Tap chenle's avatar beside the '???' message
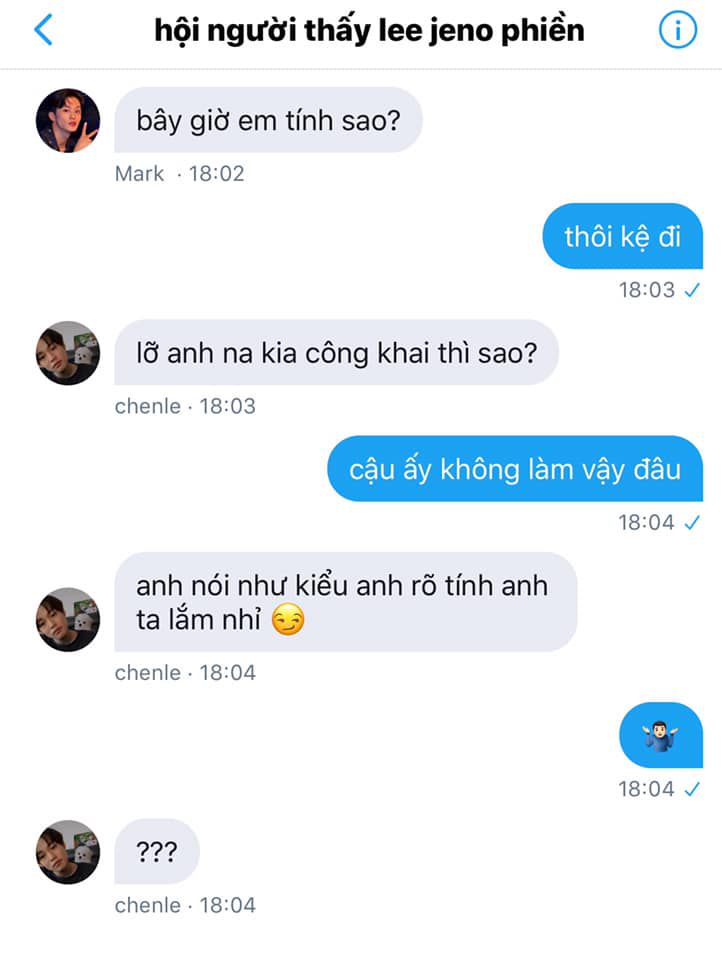The image size is (722, 960). coord(68,852)
